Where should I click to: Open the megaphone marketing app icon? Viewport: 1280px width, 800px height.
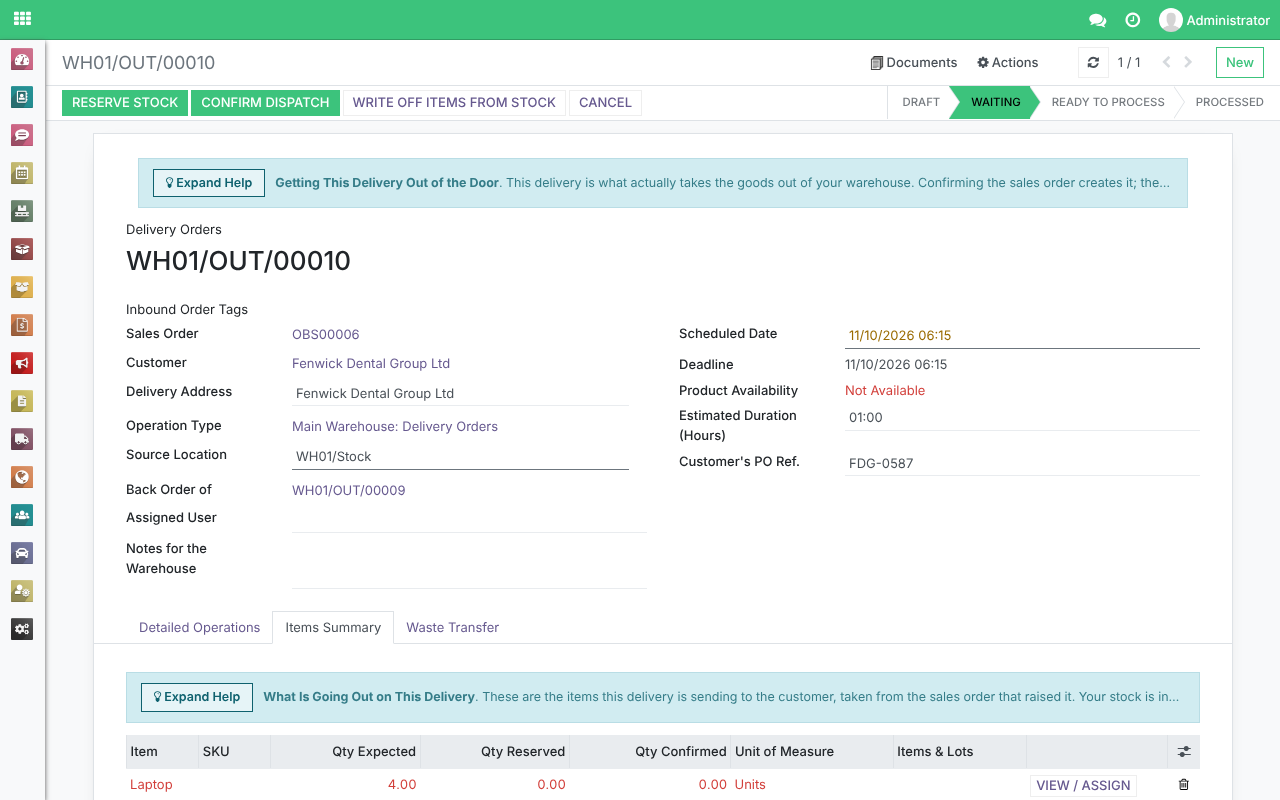pos(22,363)
